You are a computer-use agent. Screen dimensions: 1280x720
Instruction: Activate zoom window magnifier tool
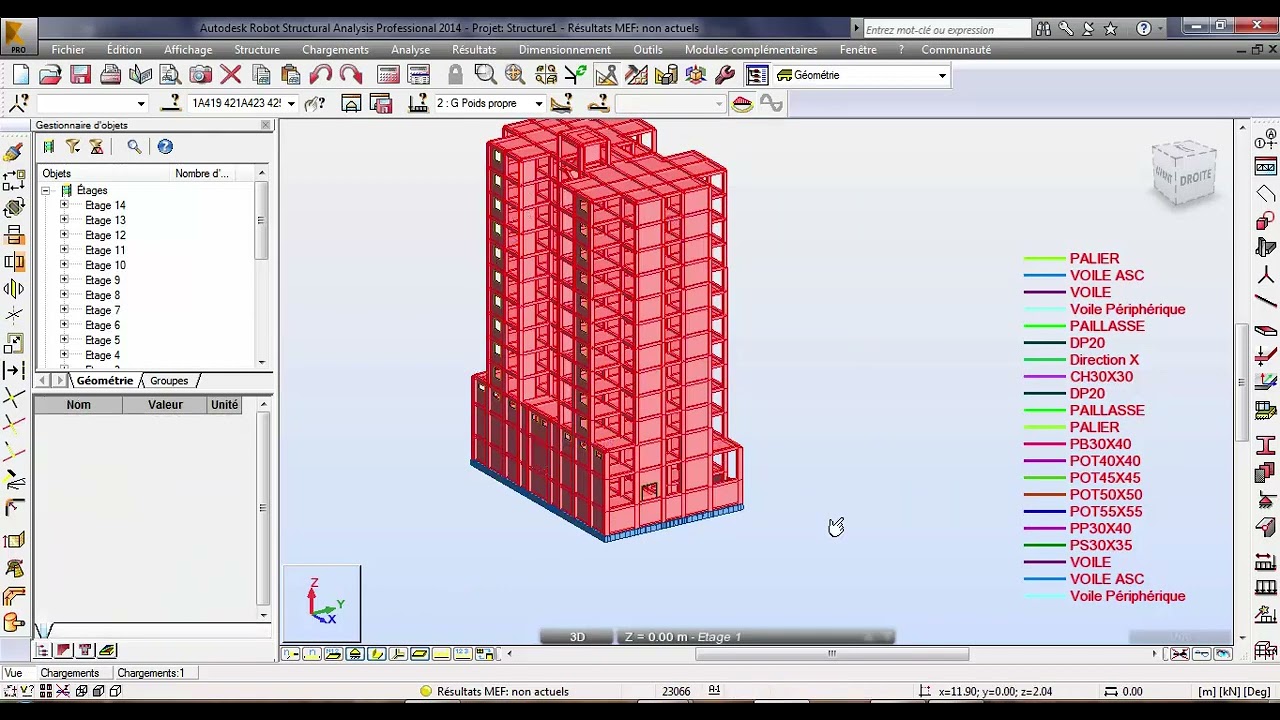485,75
